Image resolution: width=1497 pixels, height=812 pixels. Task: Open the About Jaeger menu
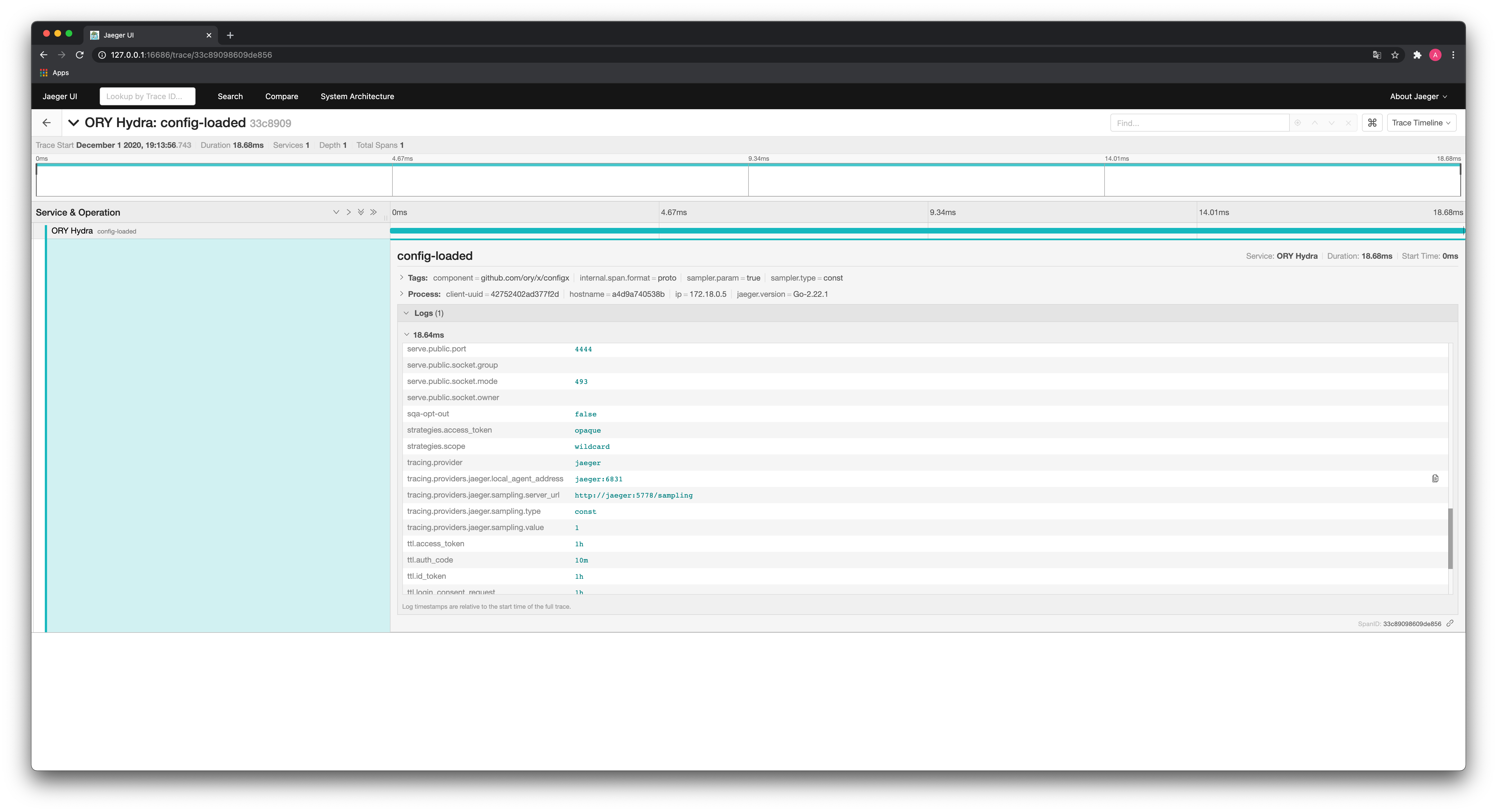click(1418, 96)
